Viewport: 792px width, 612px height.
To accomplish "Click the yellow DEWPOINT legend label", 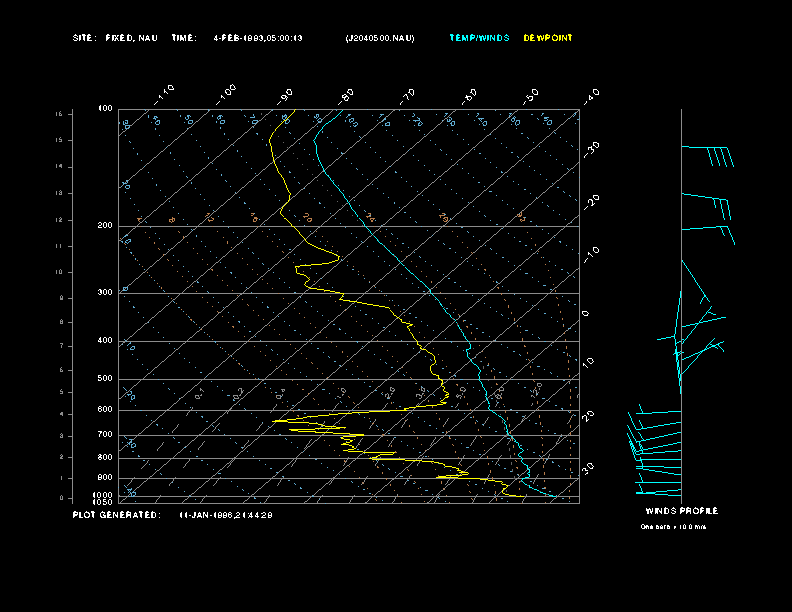I will pos(548,38).
